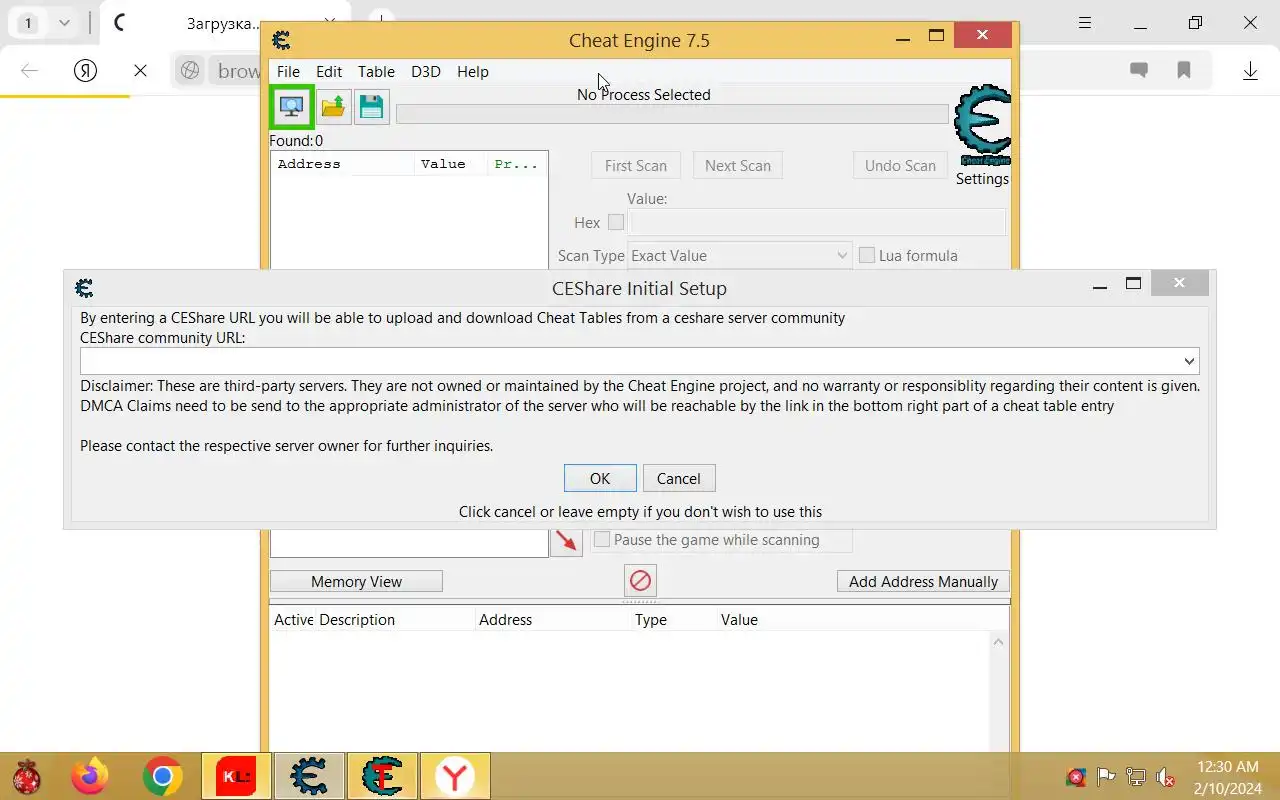The image size is (1280, 800).
Task: Expand the browser tab count dropdown
Action: 64,23
